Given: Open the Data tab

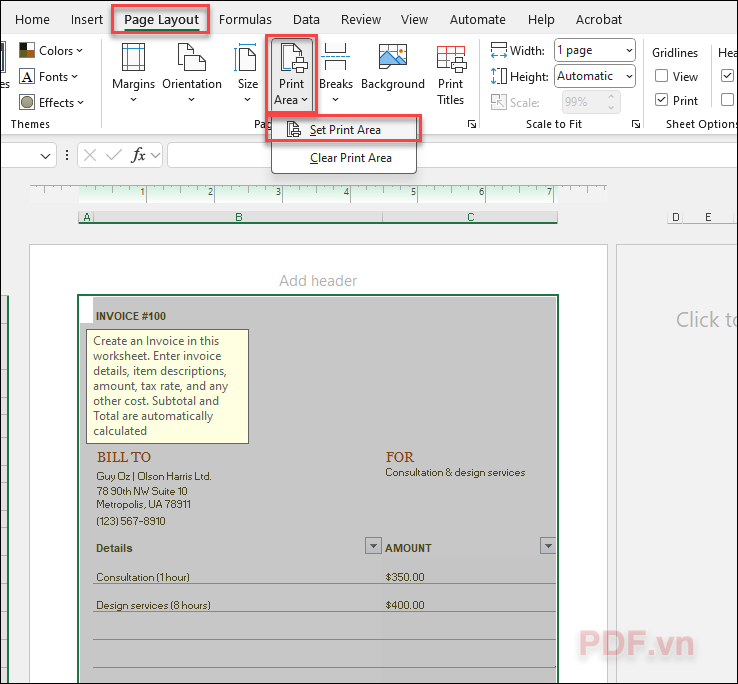Looking at the screenshot, I should tap(306, 19).
